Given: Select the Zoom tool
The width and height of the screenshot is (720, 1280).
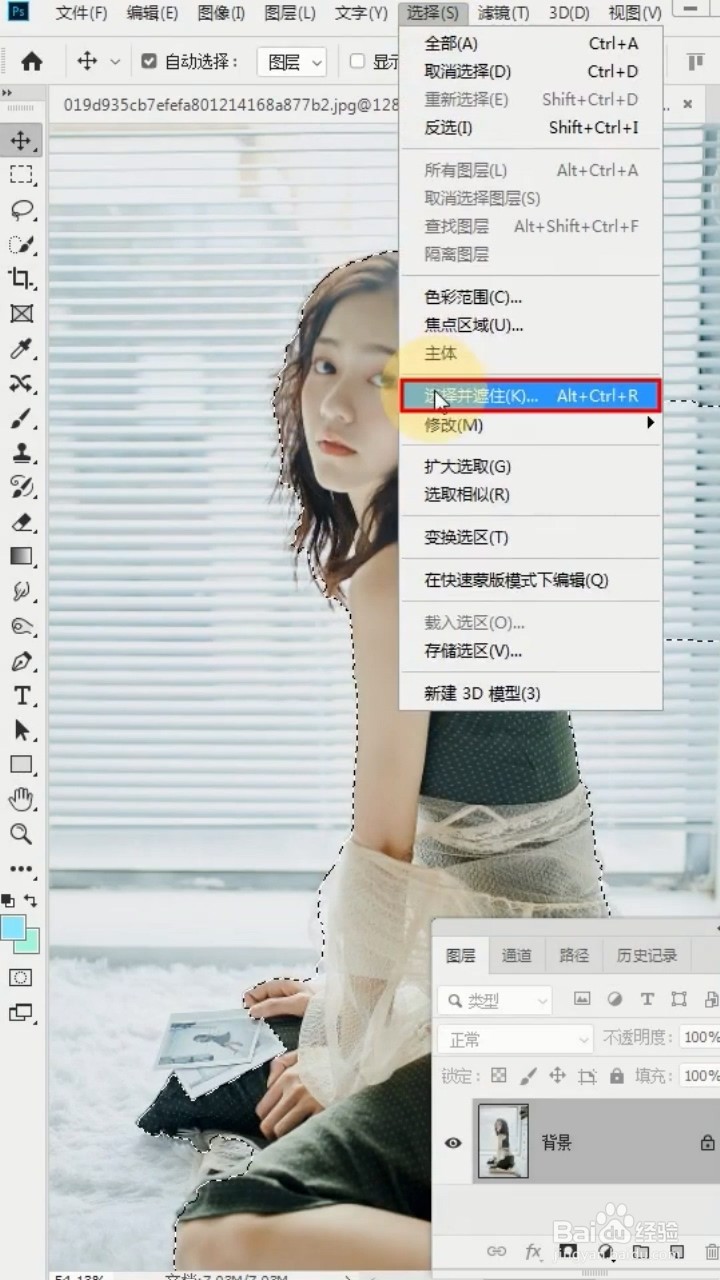Looking at the screenshot, I should 21,834.
